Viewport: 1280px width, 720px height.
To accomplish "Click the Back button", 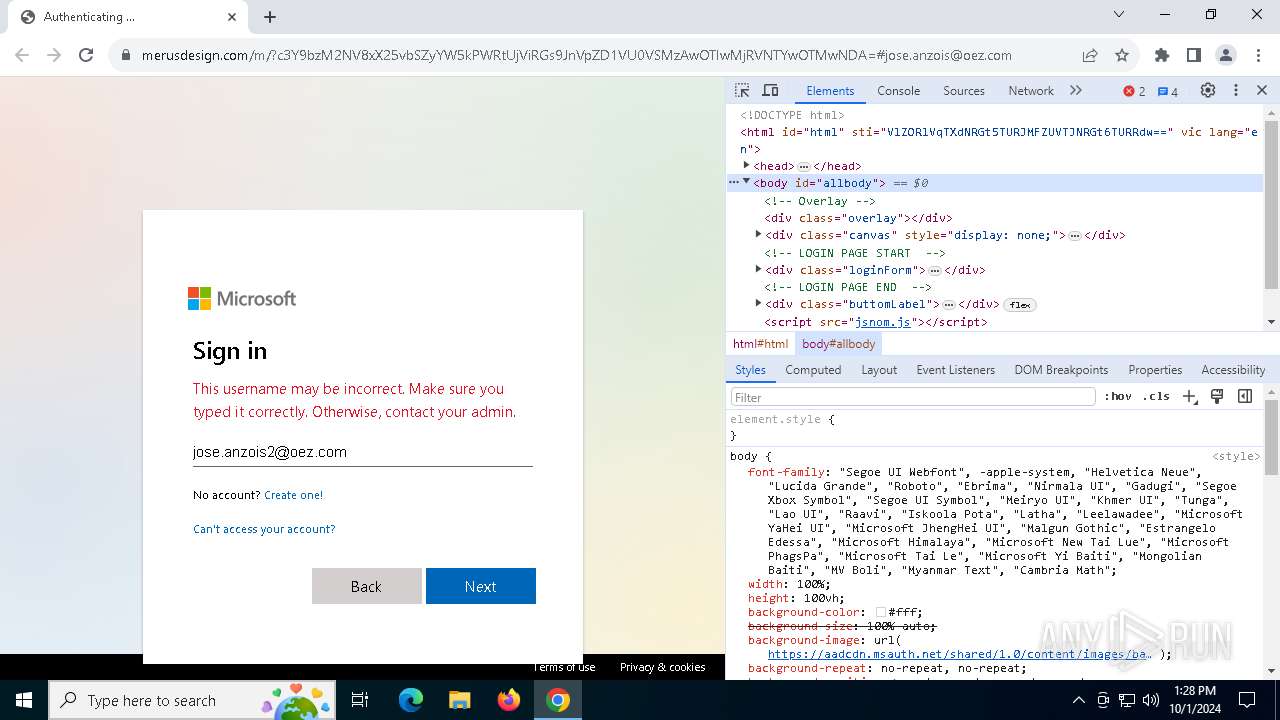I will point(367,586).
